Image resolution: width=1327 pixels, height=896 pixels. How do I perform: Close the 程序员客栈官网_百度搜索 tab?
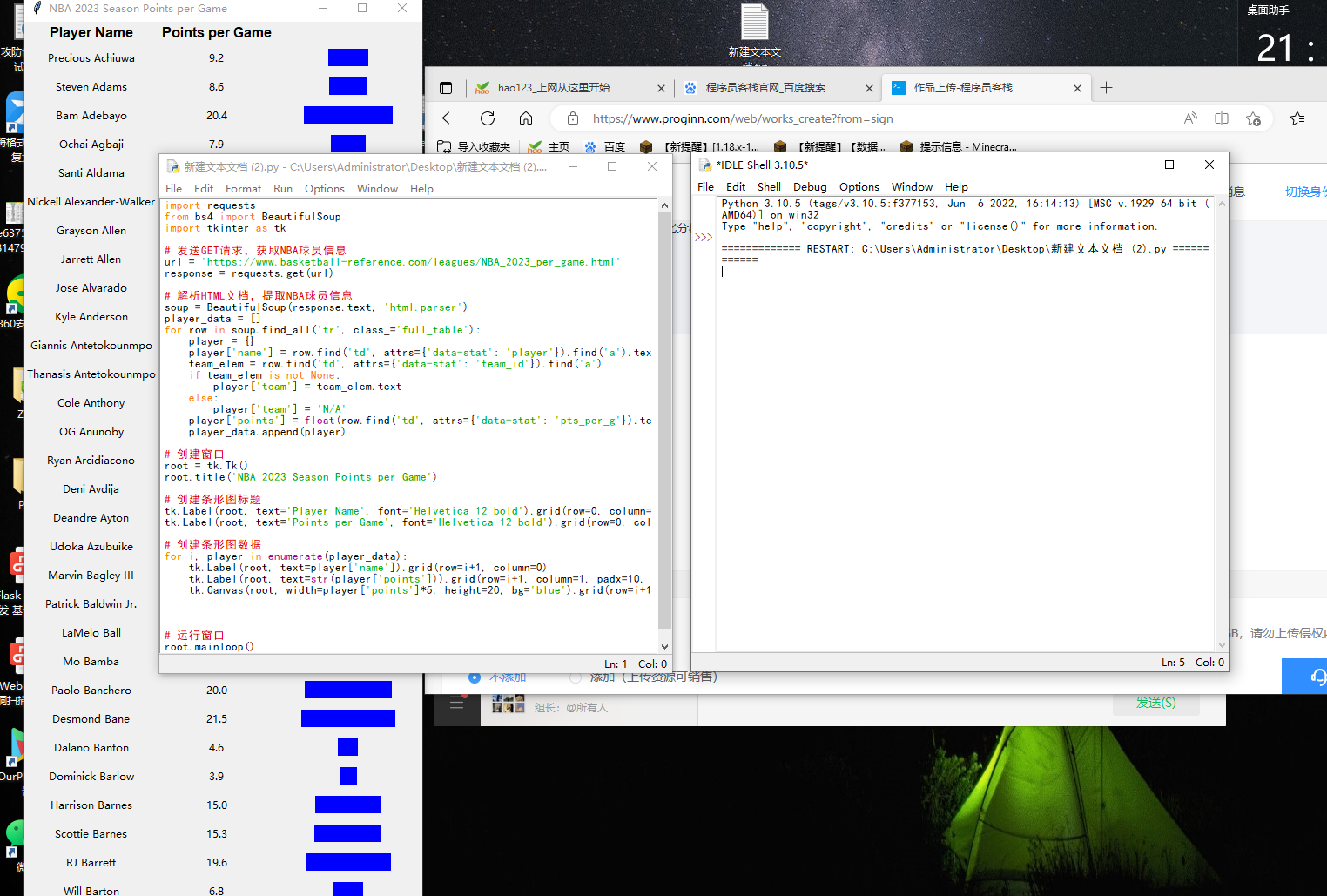[x=869, y=88]
